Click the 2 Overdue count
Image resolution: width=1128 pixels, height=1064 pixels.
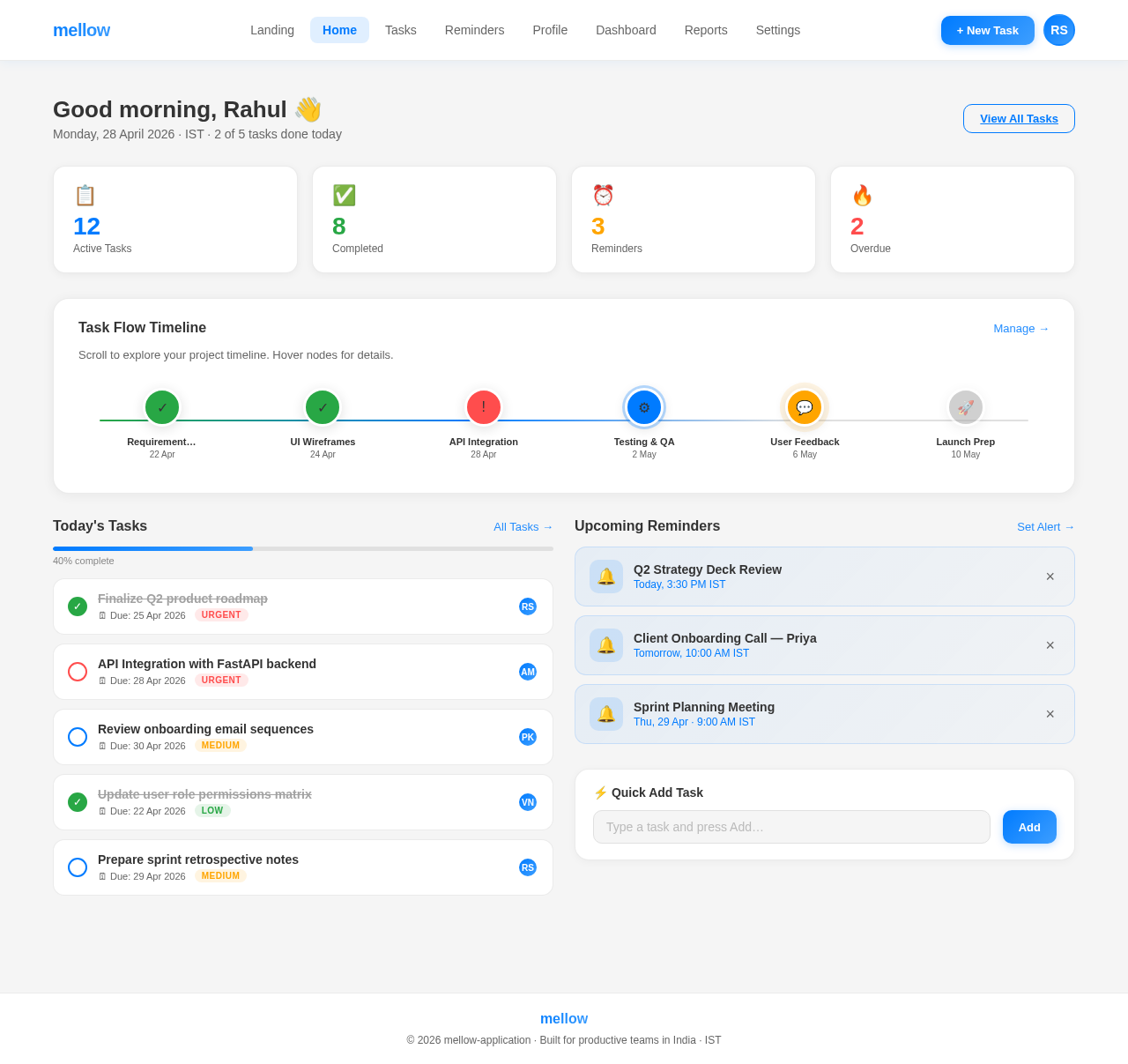tap(857, 227)
